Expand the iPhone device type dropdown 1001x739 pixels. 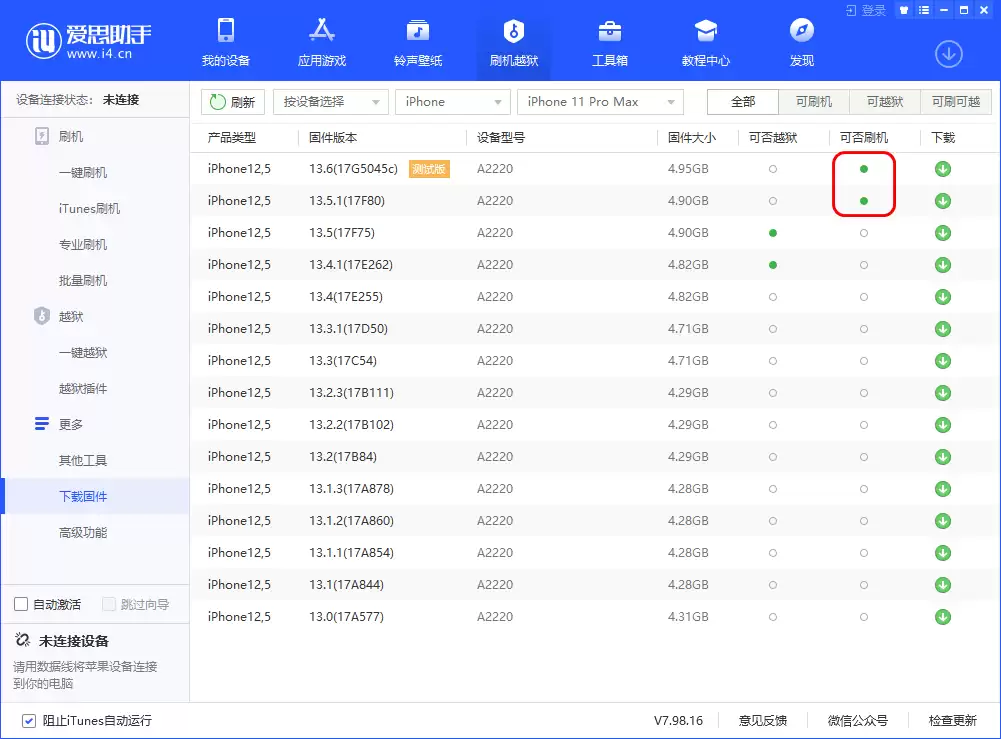tap(453, 102)
